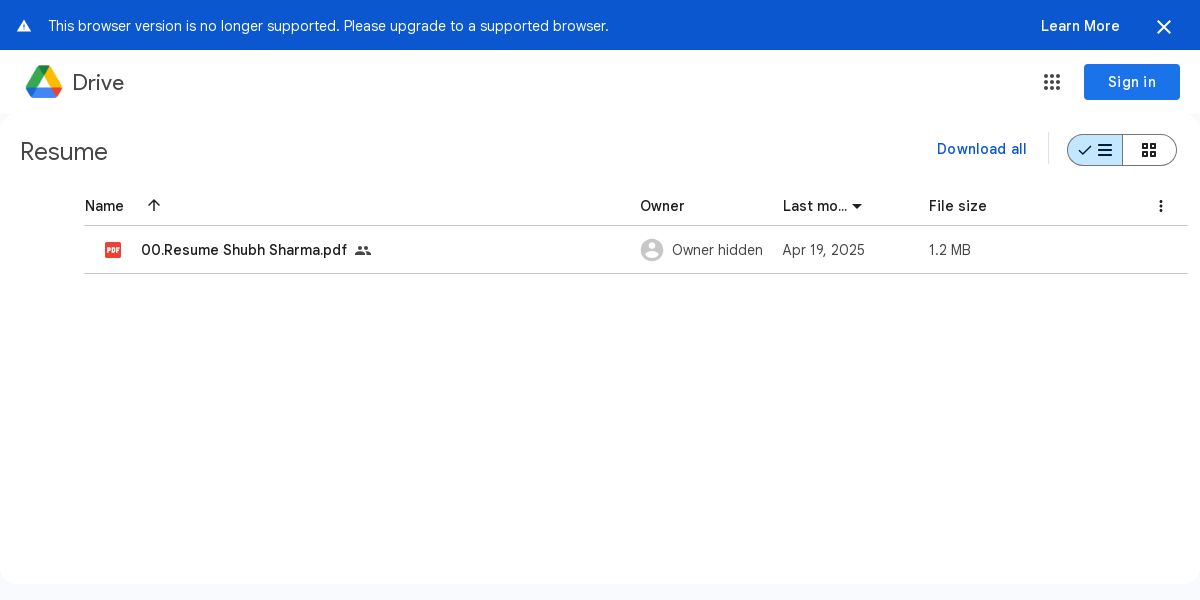Click the 1.2 MB file size cell

[x=950, y=250]
